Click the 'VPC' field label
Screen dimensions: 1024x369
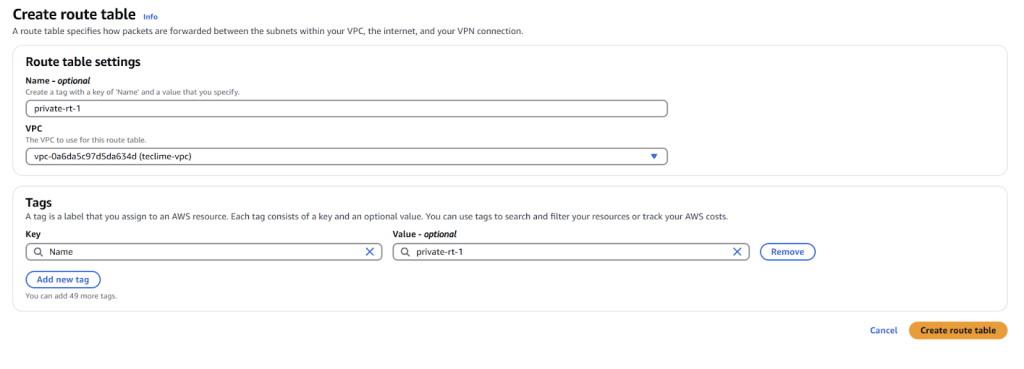(34, 129)
